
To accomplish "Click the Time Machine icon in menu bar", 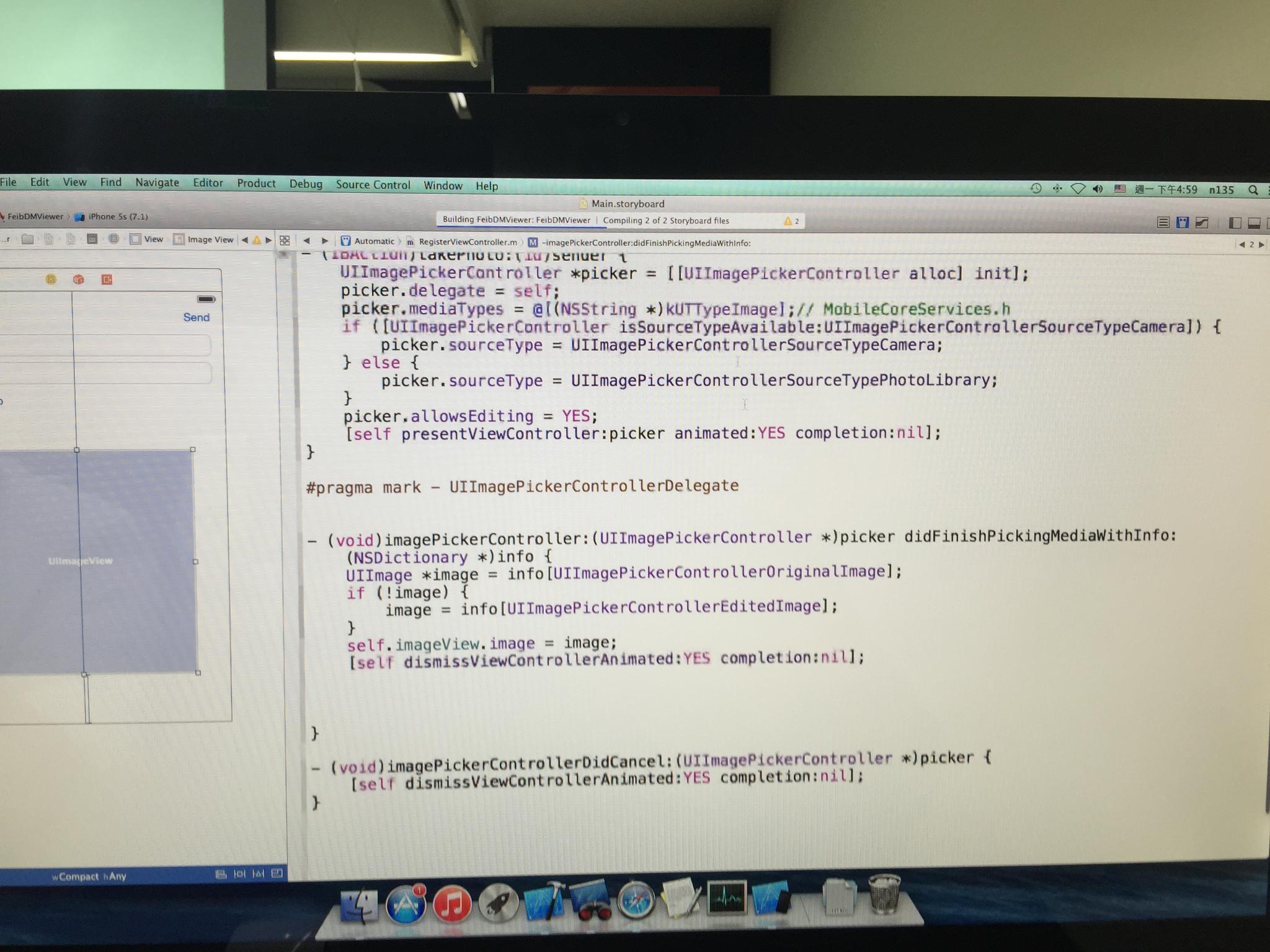I will pyautogui.click(x=1036, y=188).
